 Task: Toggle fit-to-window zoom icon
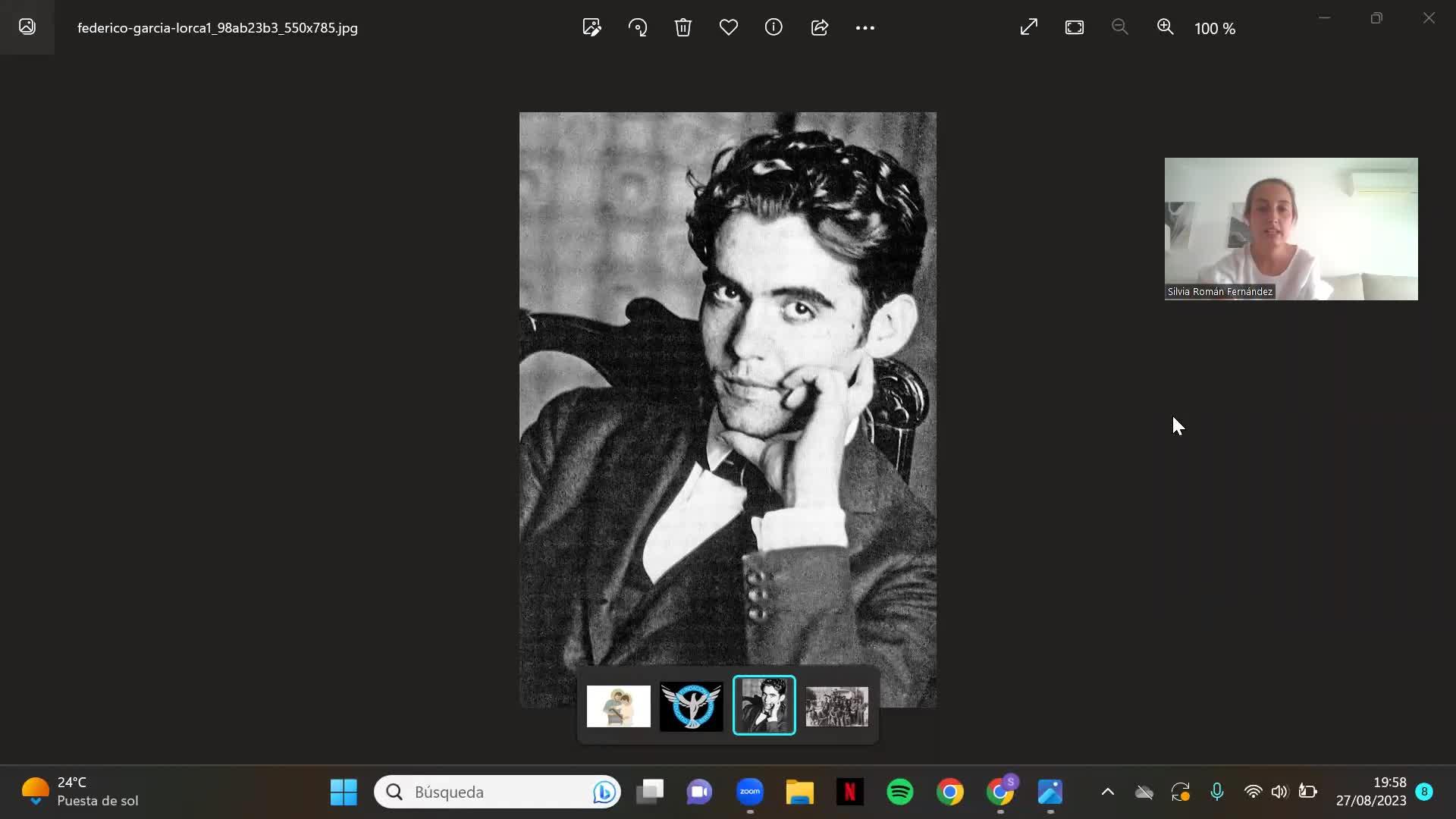click(1074, 28)
